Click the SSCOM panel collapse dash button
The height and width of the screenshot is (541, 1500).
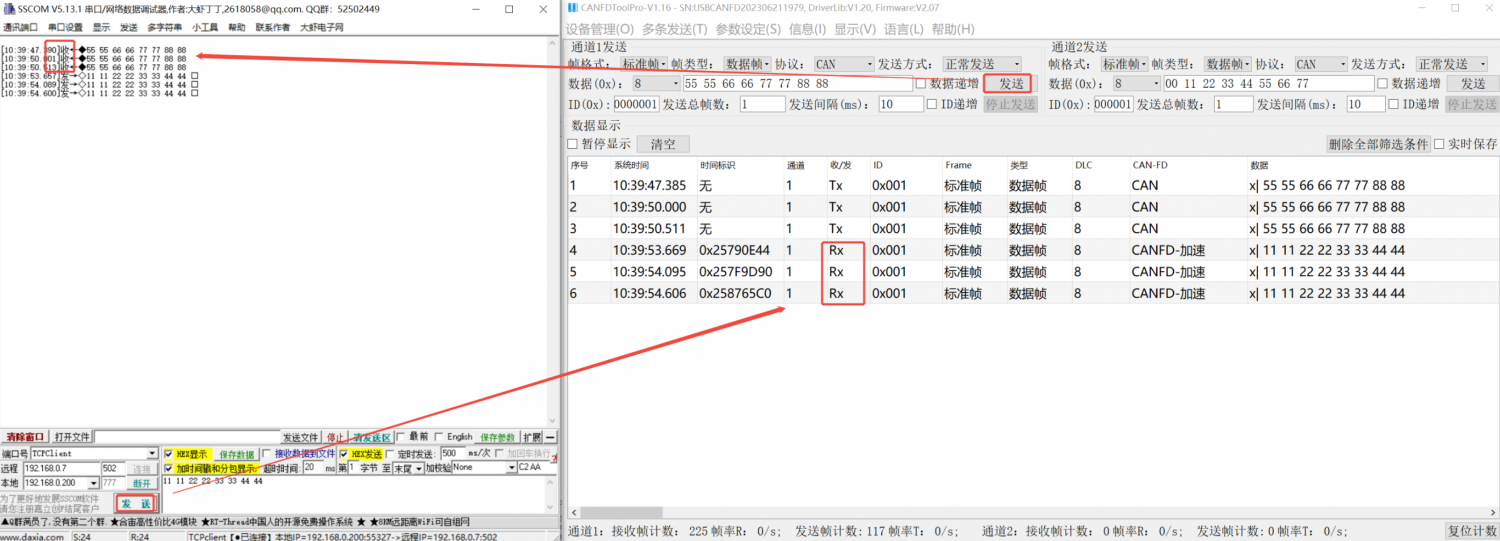(550, 437)
